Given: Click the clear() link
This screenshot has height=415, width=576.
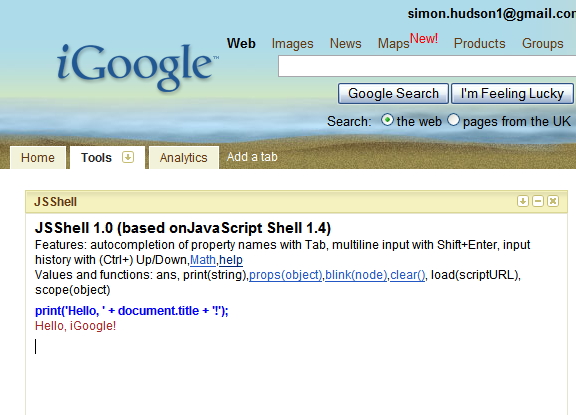Looking at the screenshot, I should (x=407, y=275).
